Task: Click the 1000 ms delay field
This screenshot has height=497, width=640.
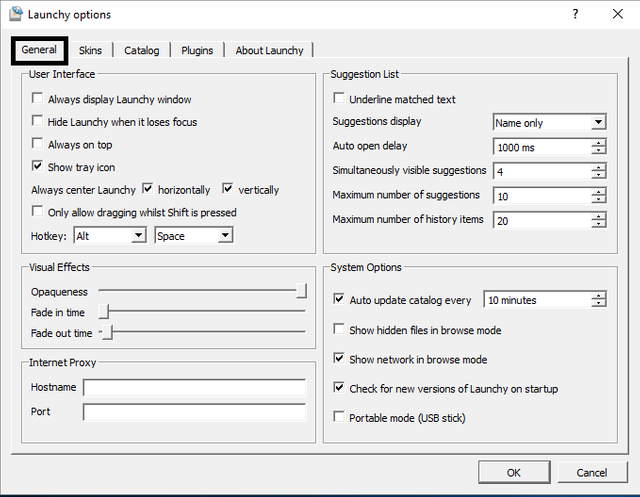Action: point(542,147)
